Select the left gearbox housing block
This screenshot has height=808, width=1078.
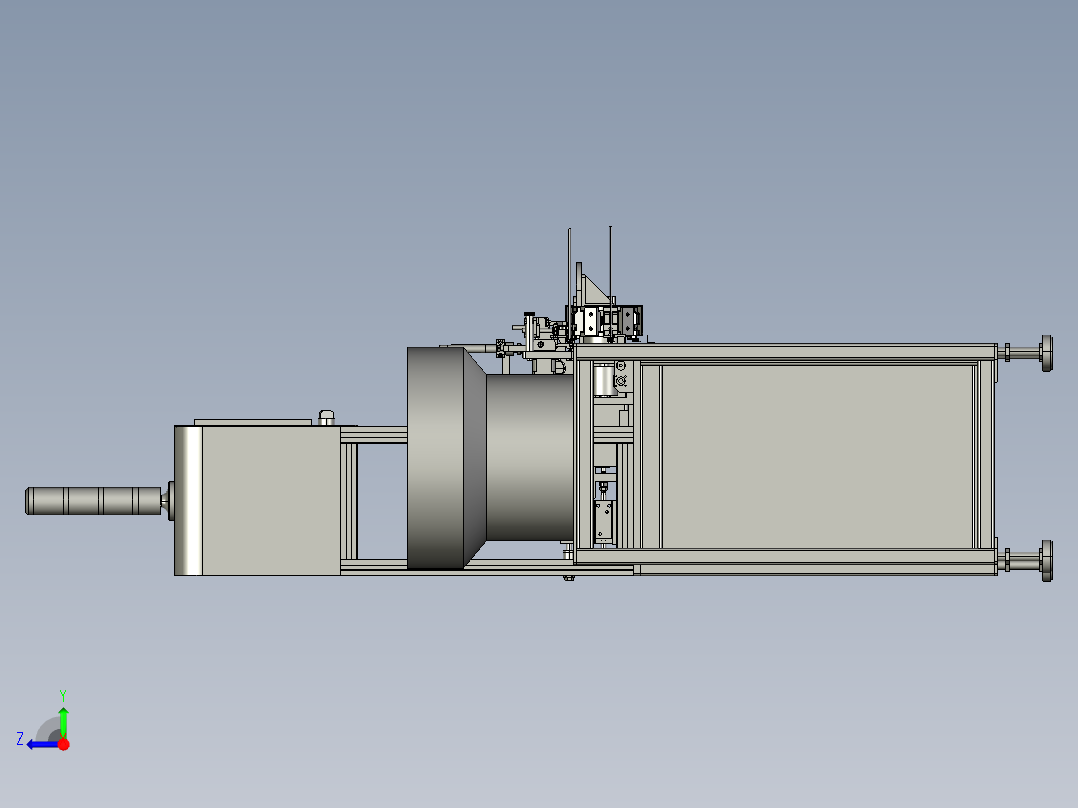[x=257, y=500]
